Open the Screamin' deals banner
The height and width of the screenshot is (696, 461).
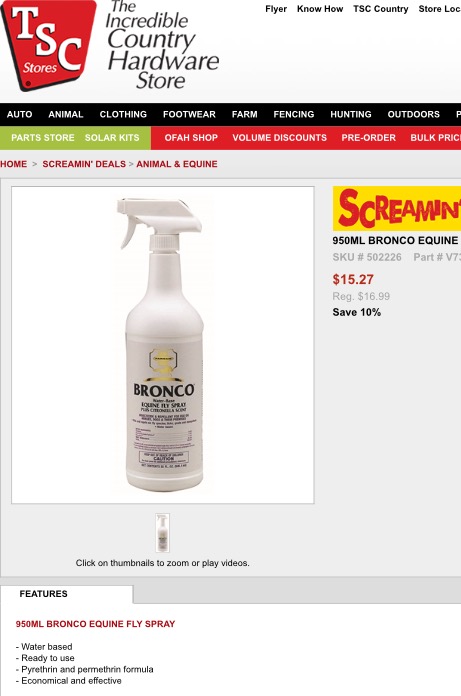click(397, 209)
